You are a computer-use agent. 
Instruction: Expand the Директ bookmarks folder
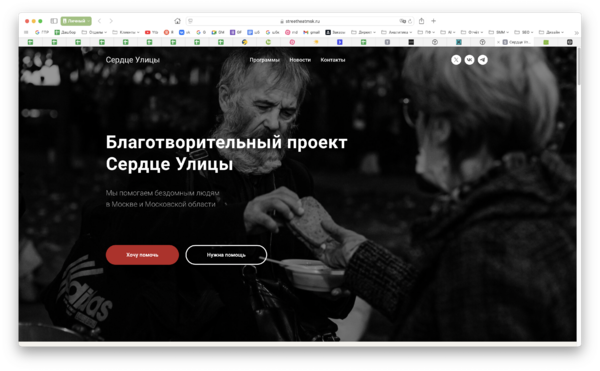pos(364,33)
